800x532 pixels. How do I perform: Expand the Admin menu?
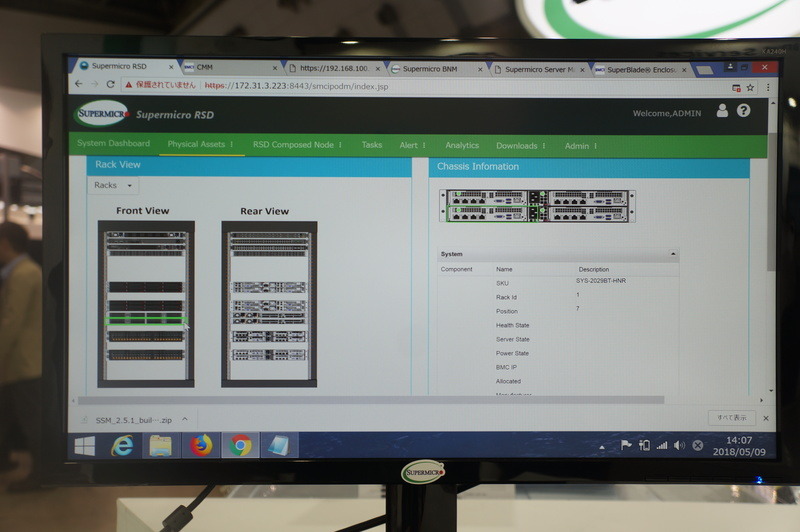click(581, 146)
